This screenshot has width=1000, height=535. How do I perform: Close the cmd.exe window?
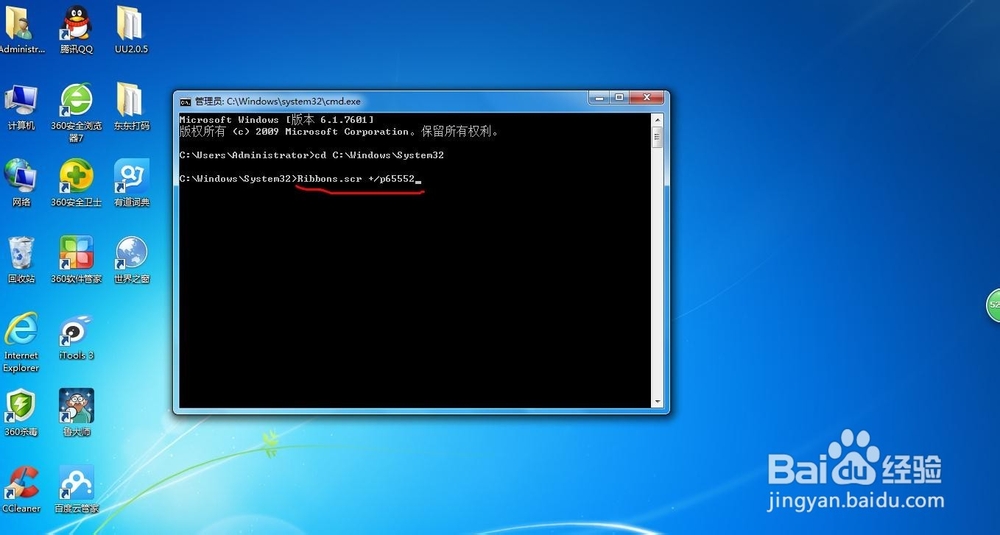click(647, 98)
